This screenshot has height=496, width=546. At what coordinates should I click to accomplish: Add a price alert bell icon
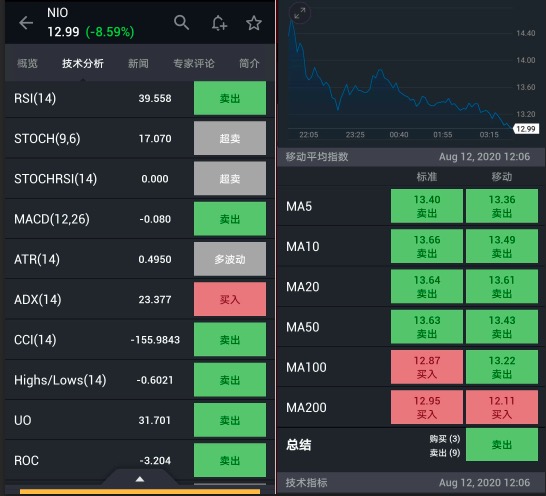click(x=219, y=23)
